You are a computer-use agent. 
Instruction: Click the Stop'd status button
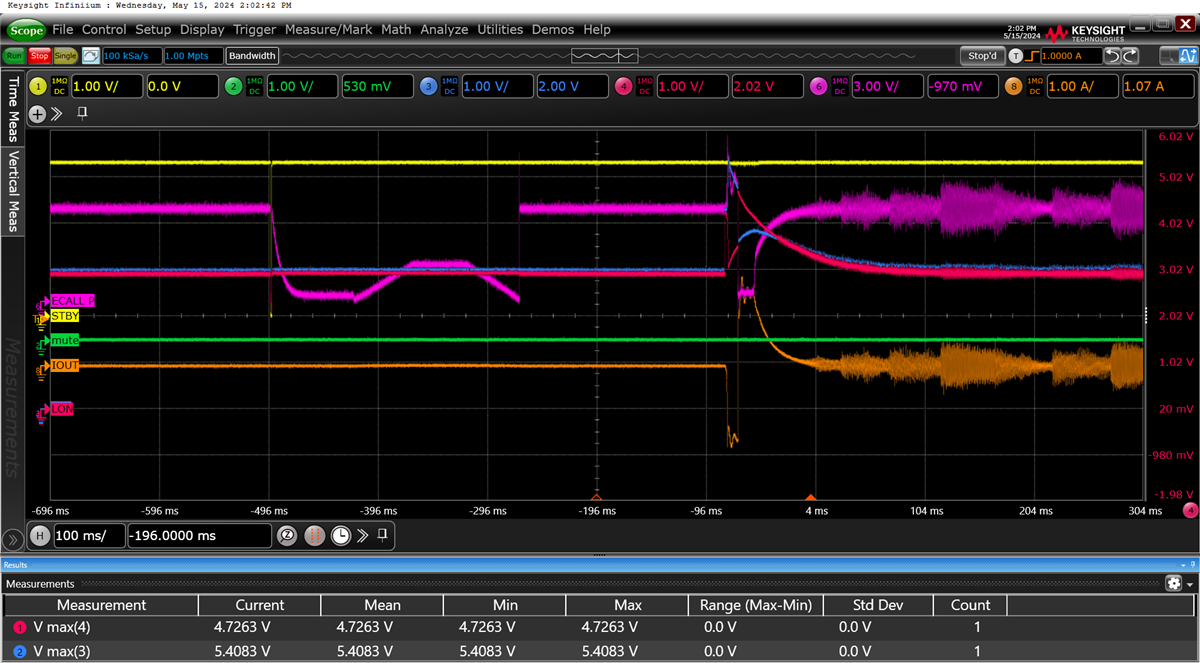pos(981,56)
